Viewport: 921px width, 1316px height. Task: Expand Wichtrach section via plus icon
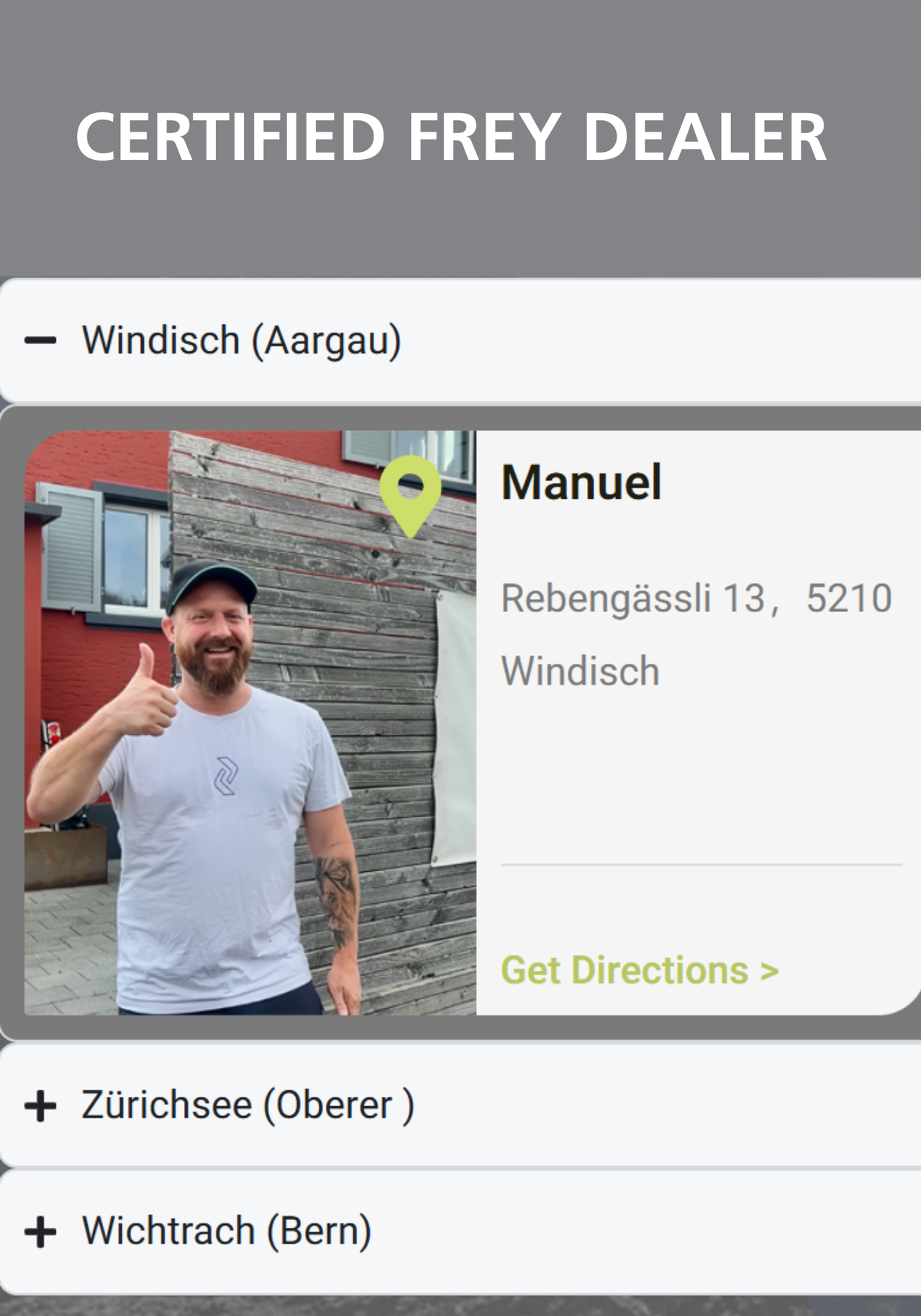[x=40, y=1232]
